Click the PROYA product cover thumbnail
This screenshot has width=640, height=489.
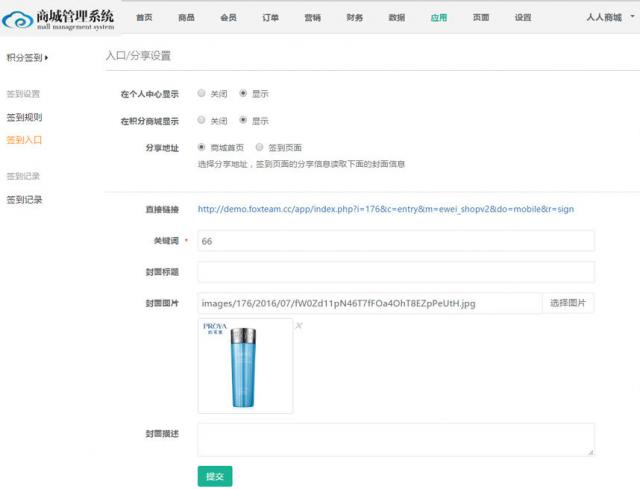[245, 366]
